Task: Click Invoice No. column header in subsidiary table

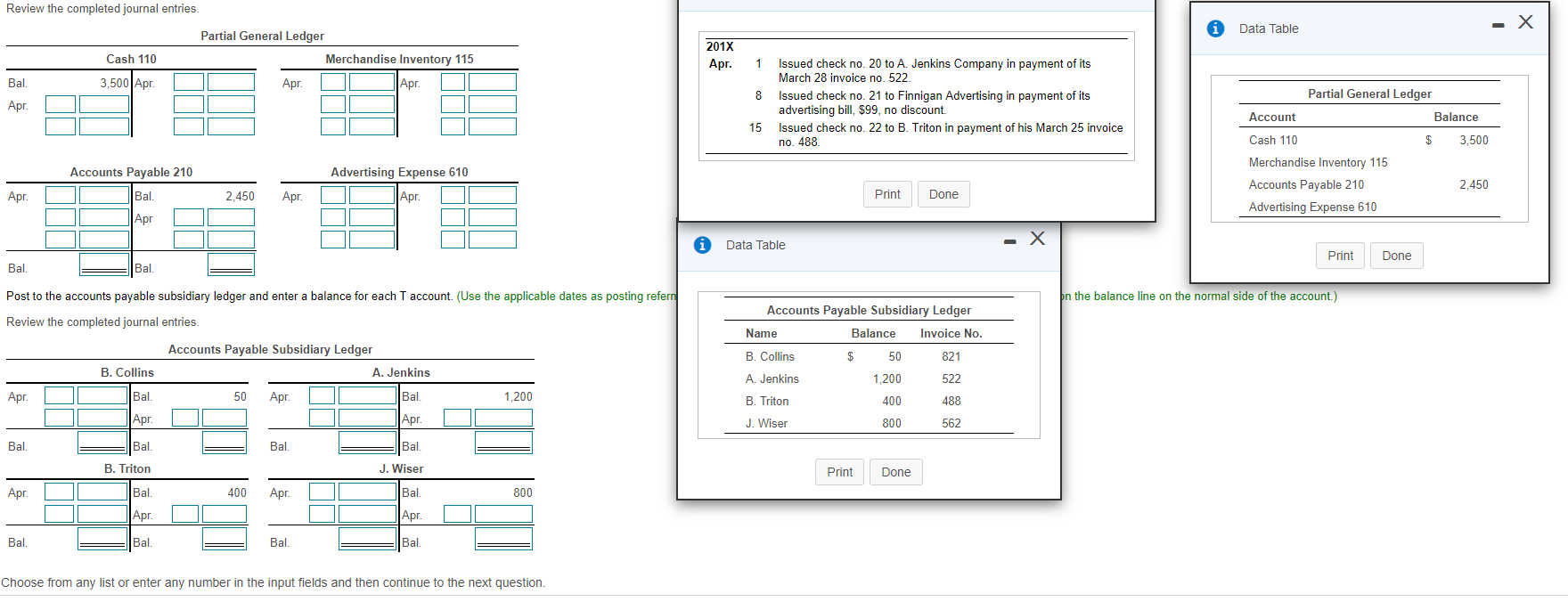Action: point(951,333)
